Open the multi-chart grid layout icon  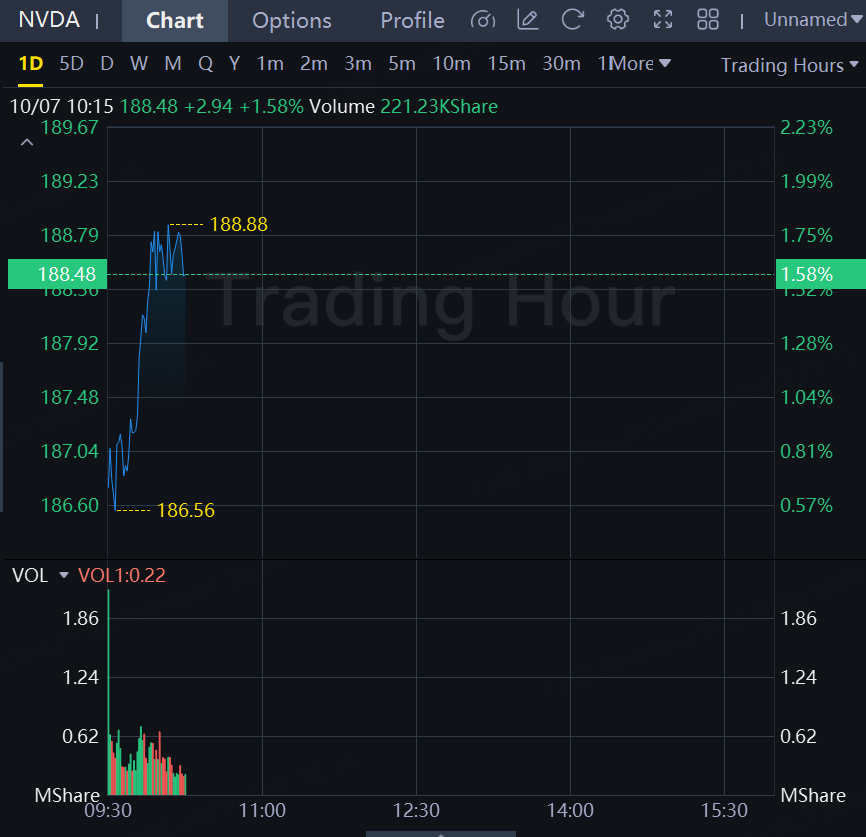707,20
